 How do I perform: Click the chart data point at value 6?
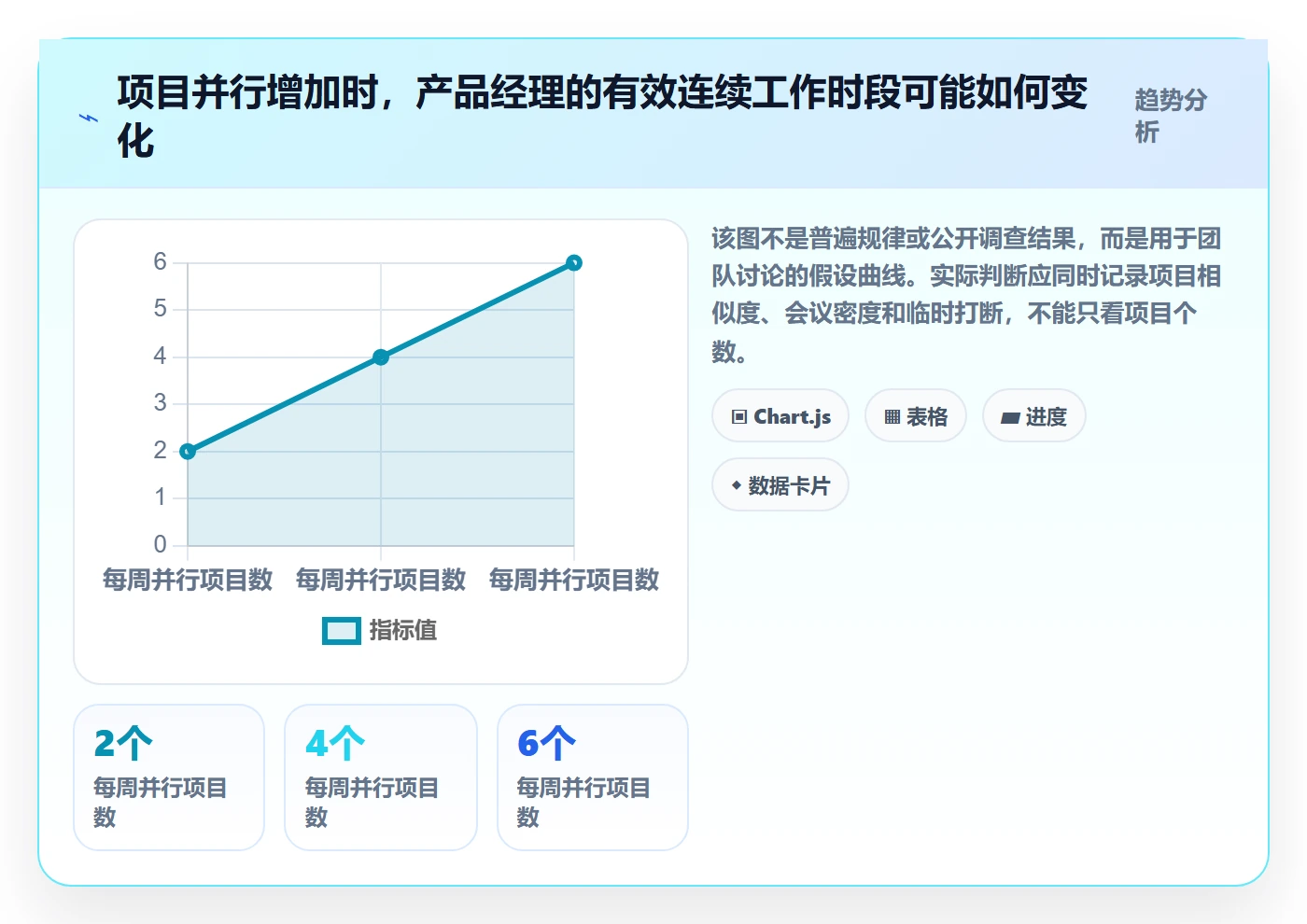pos(574,263)
